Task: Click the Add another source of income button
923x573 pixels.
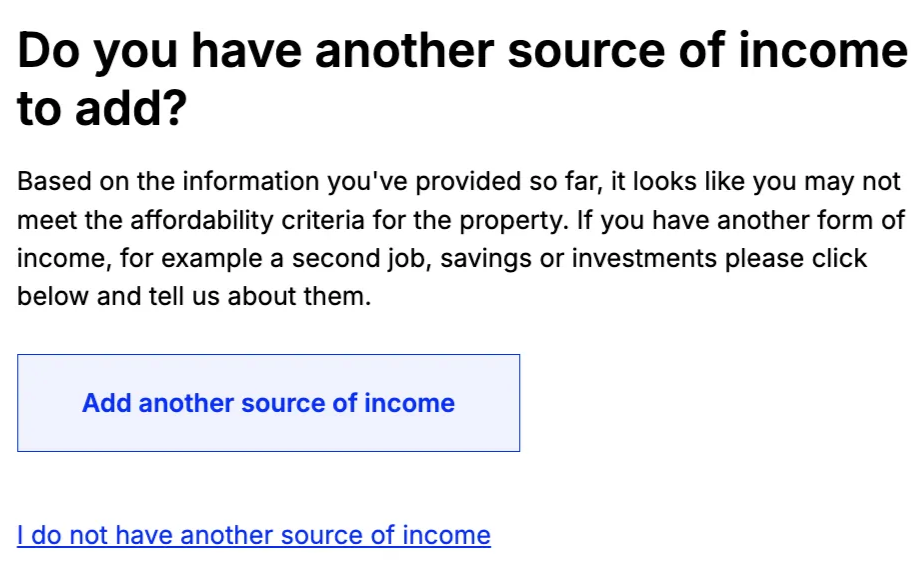Action: point(268,403)
